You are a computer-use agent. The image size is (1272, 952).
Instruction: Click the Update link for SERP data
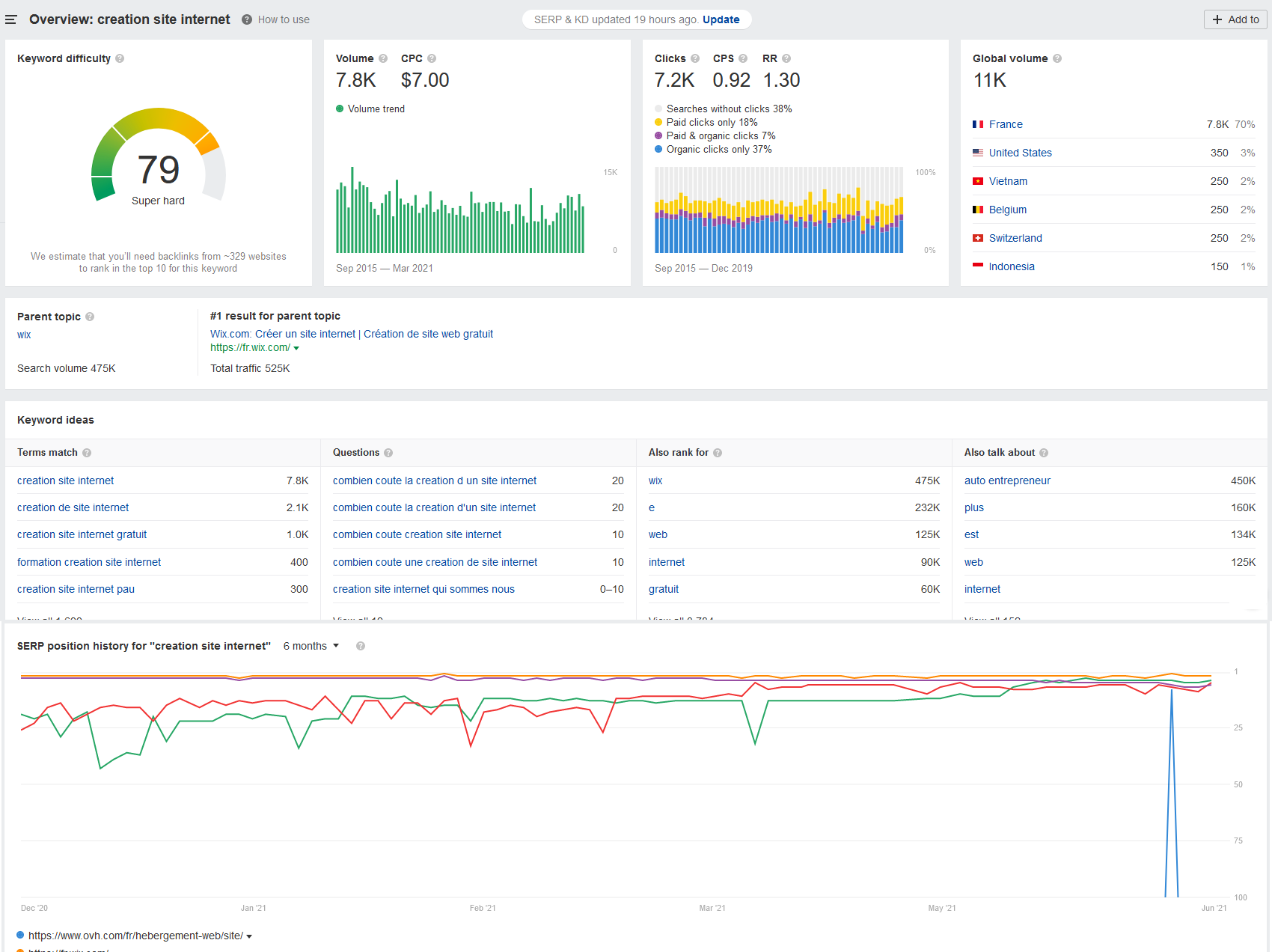point(721,19)
